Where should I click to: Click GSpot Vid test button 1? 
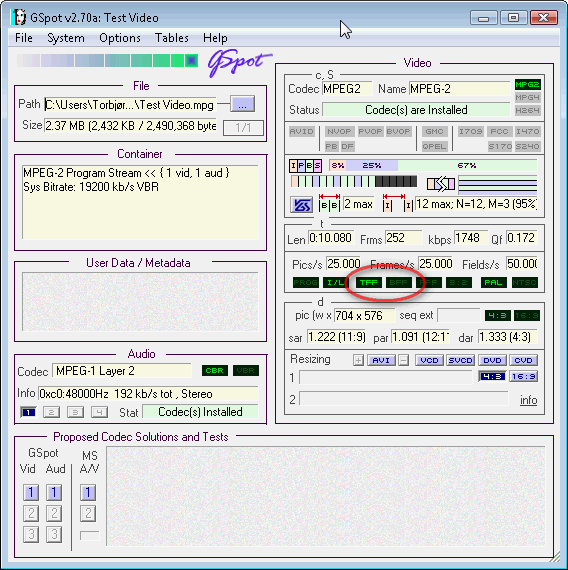point(31,493)
